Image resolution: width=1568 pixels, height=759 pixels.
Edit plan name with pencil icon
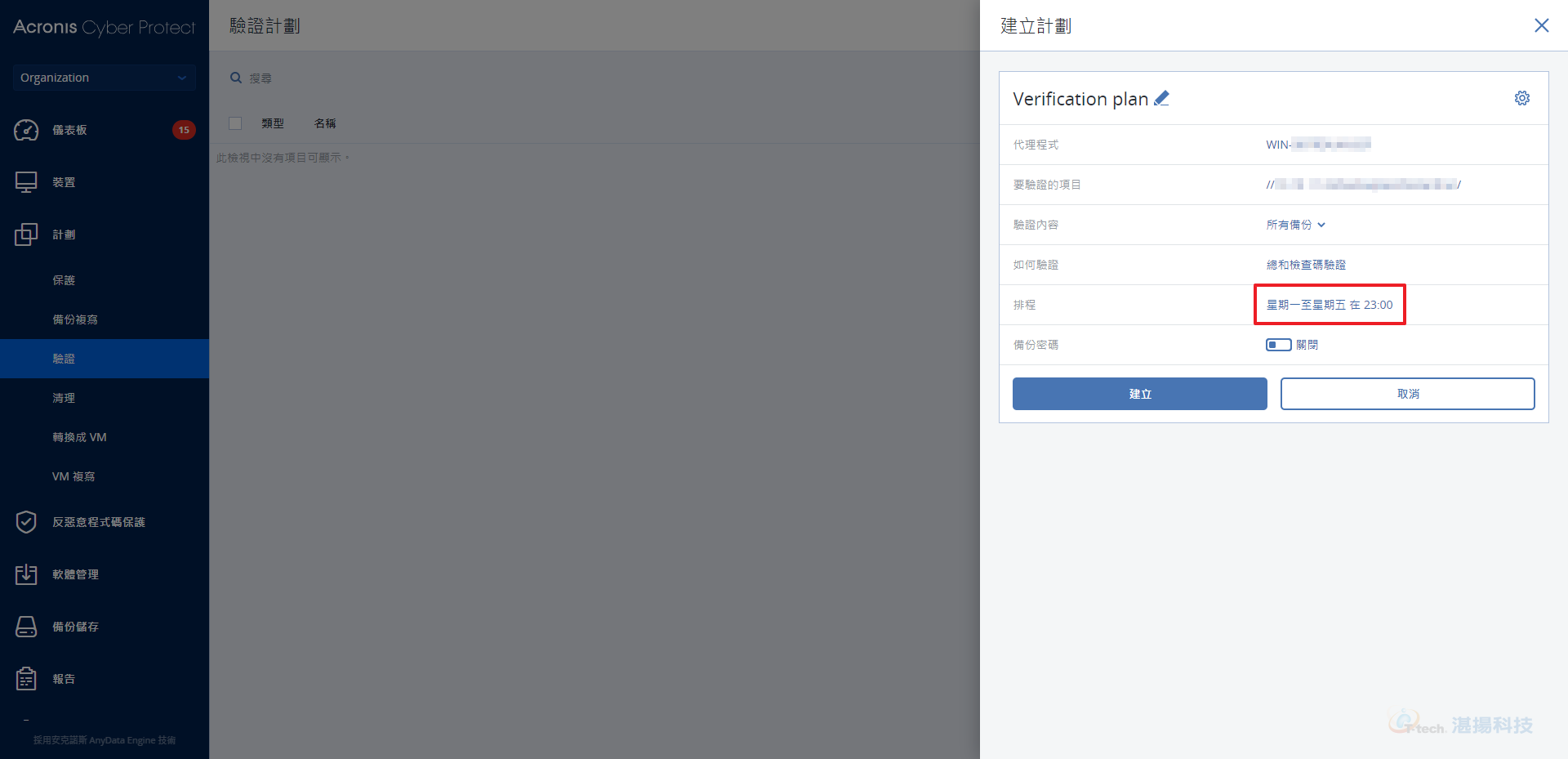[1161, 98]
